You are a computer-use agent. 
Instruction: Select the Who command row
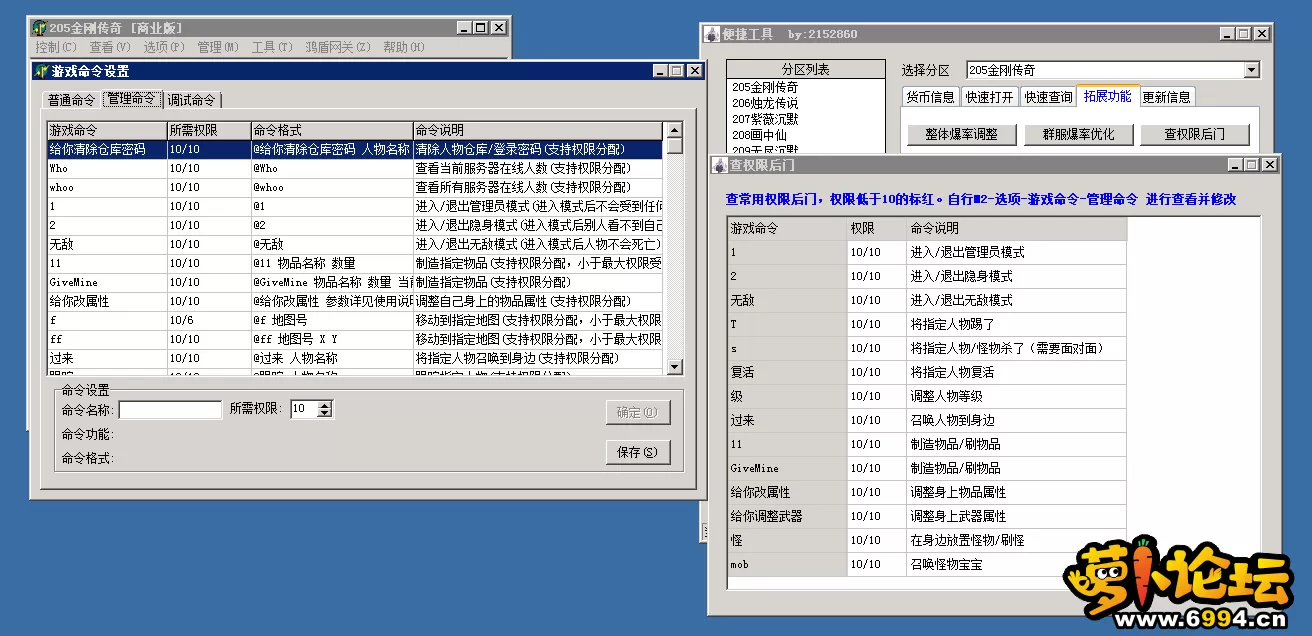[x=355, y=168]
